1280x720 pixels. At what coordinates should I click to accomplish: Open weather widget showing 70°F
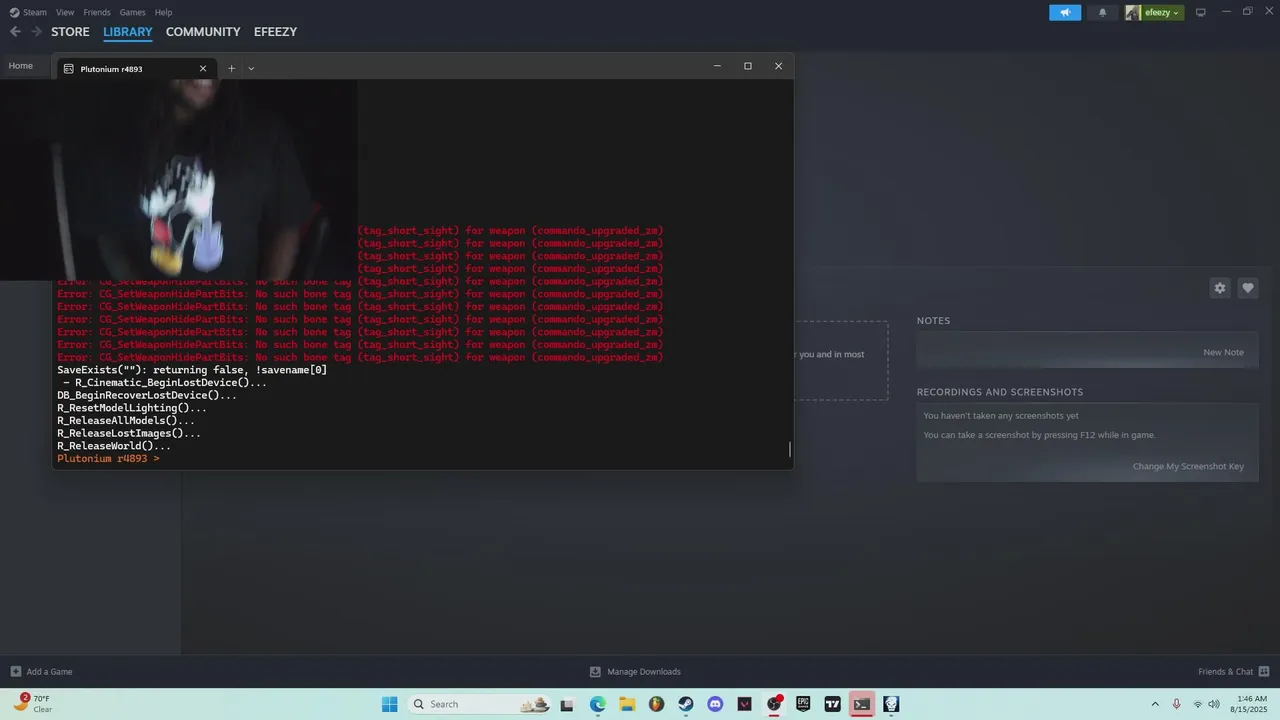tap(32, 704)
